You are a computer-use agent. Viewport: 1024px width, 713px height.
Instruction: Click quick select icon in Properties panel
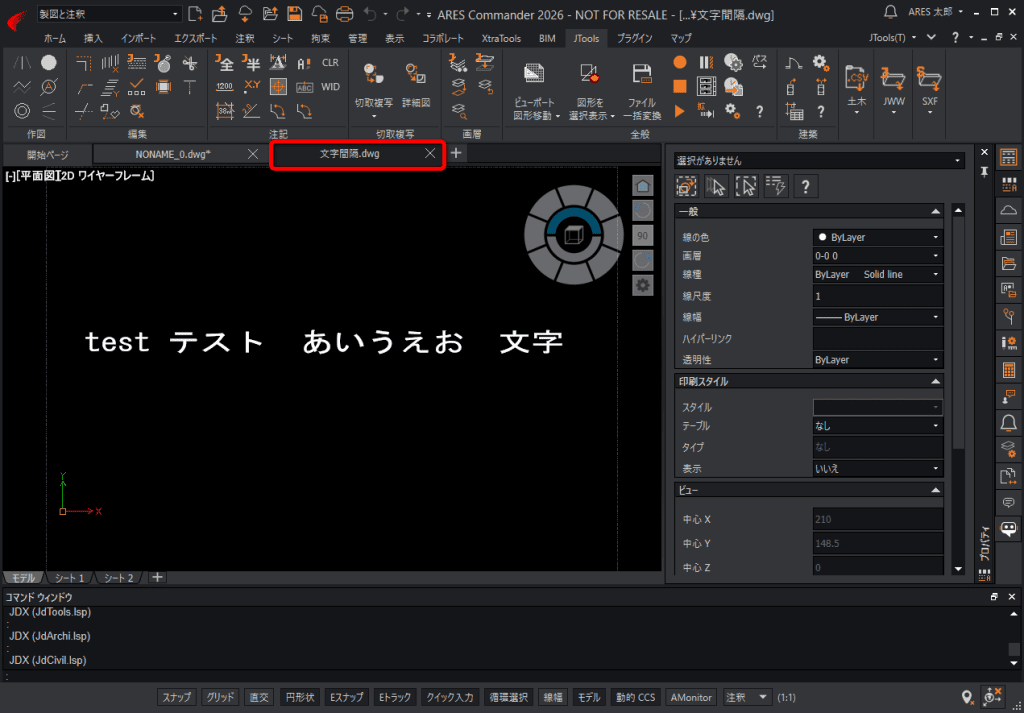pyautogui.click(x=776, y=187)
